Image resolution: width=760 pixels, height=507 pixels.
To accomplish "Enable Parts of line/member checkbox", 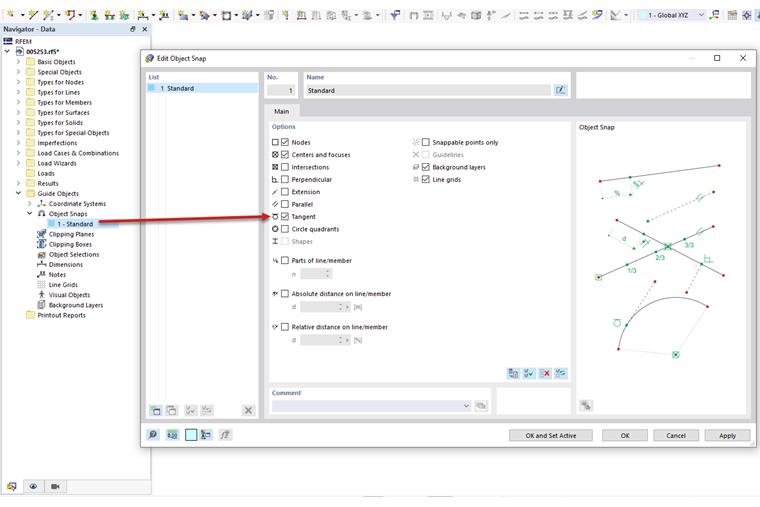I will point(285,260).
